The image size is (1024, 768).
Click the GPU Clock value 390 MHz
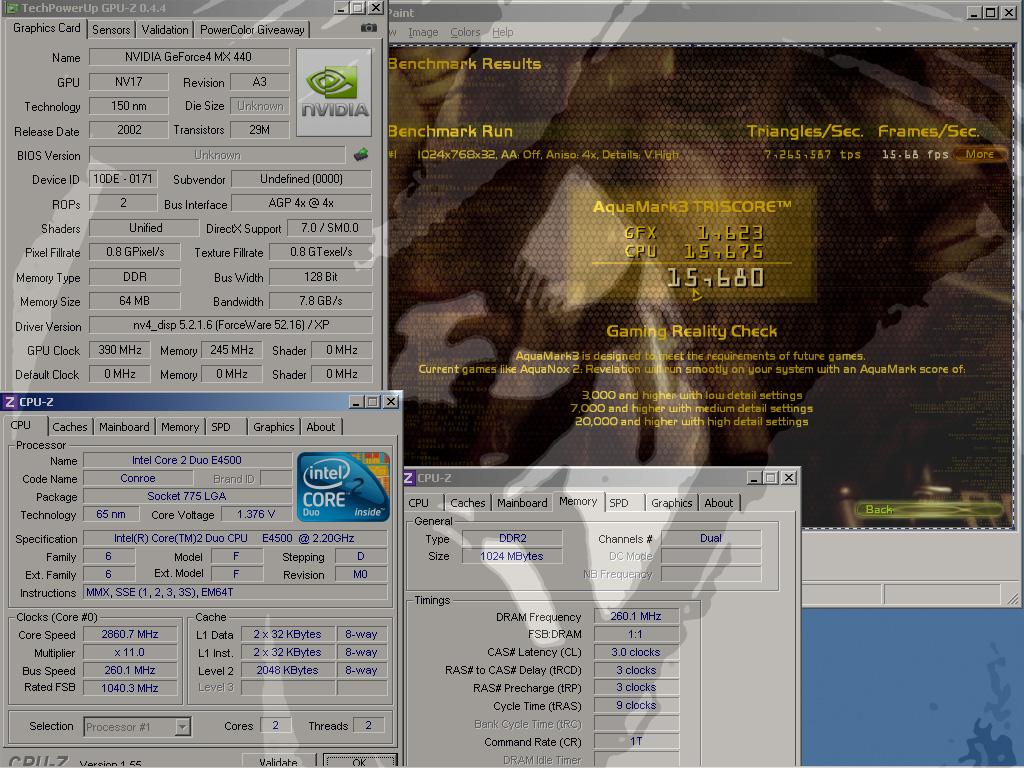tap(120, 350)
